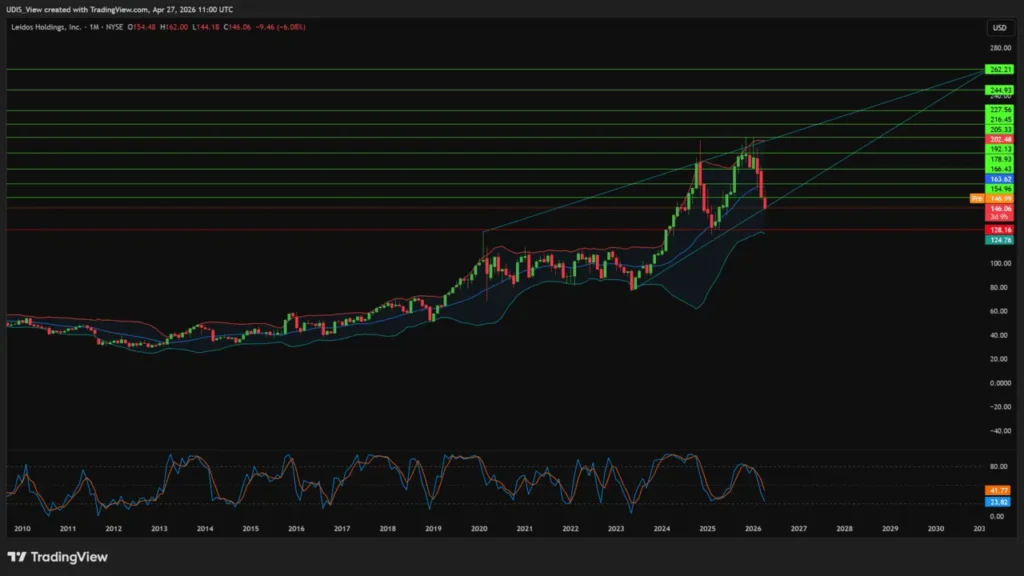Select the 227.56 green price label
This screenshot has width=1024, height=576.
pos(999,110)
